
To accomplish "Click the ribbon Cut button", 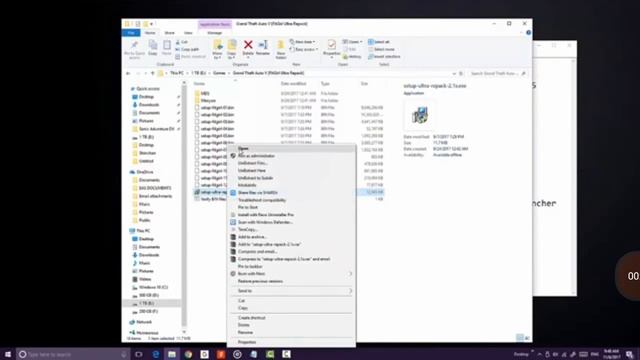I will click(x=182, y=42).
